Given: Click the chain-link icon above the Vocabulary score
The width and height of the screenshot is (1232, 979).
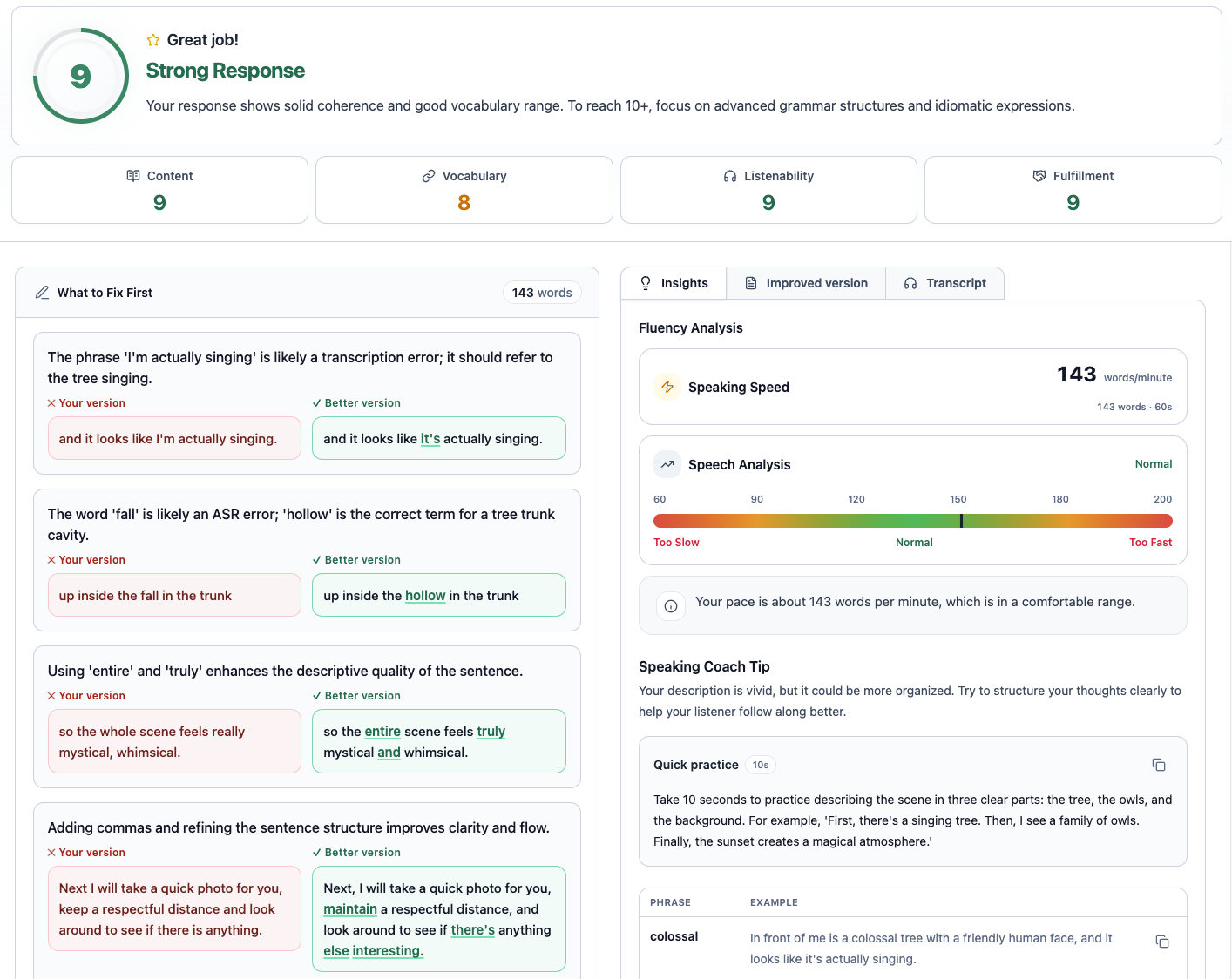Looking at the screenshot, I should (x=429, y=175).
